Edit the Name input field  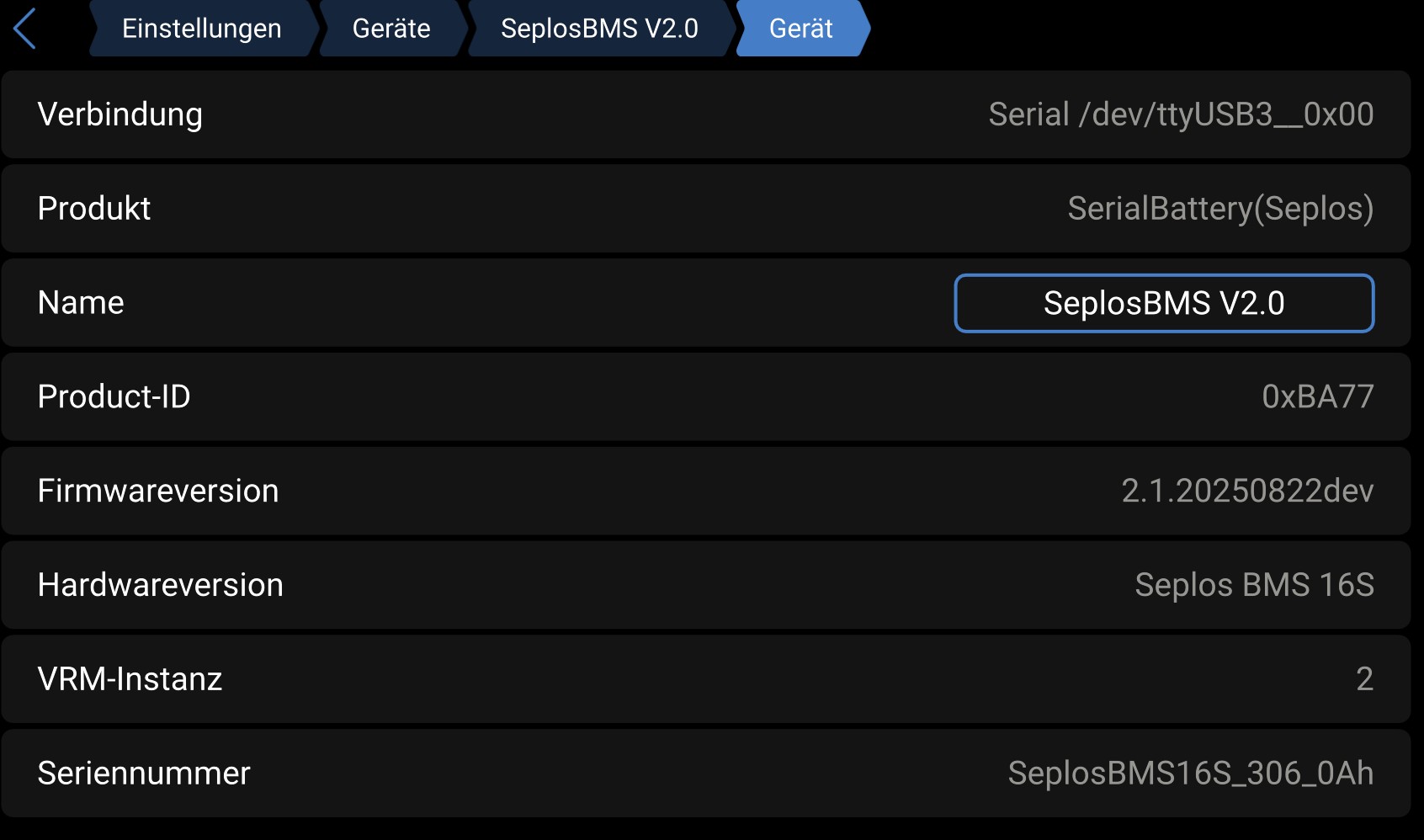(x=1164, y=303)
